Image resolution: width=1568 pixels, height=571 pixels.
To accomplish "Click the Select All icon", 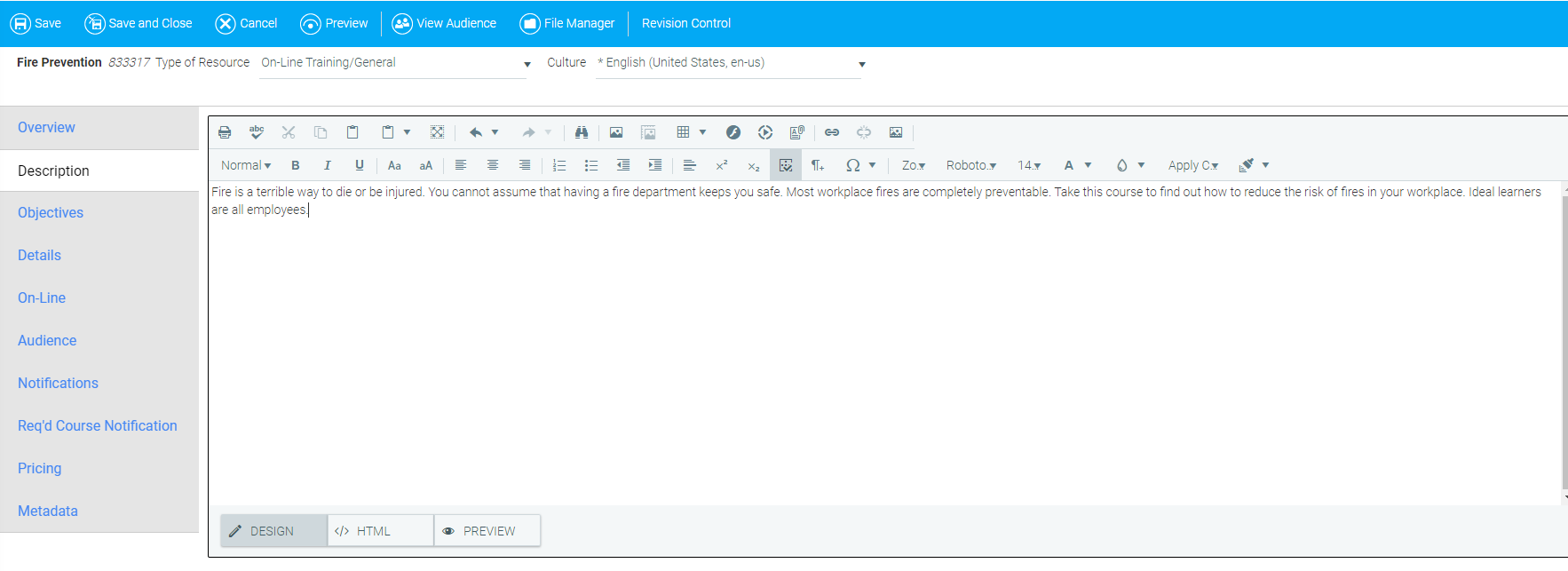I will click(437, 132).
